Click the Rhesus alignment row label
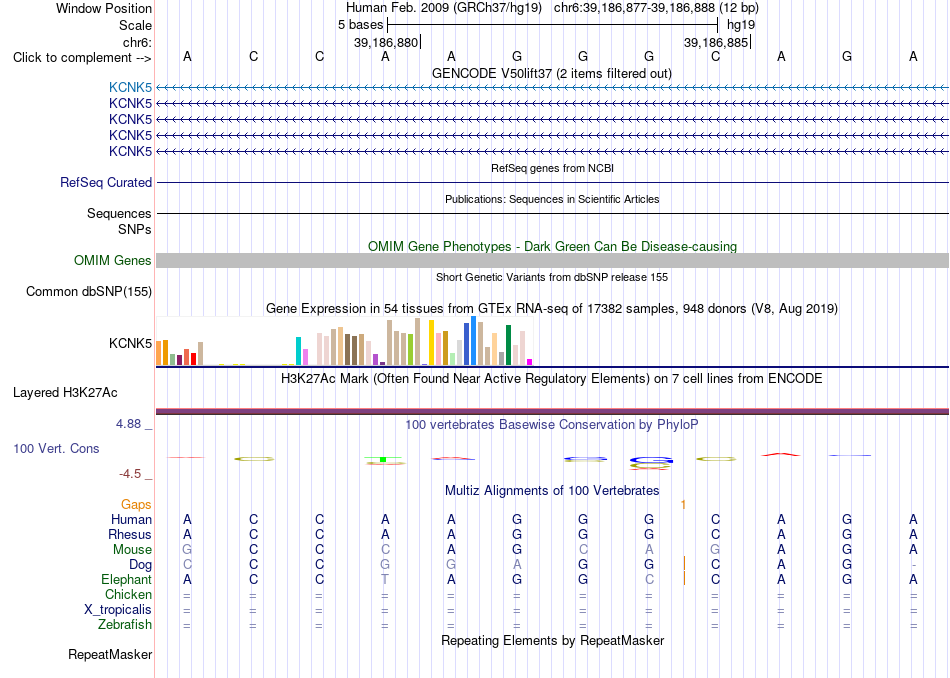950x678 pixels. [130, 534]
